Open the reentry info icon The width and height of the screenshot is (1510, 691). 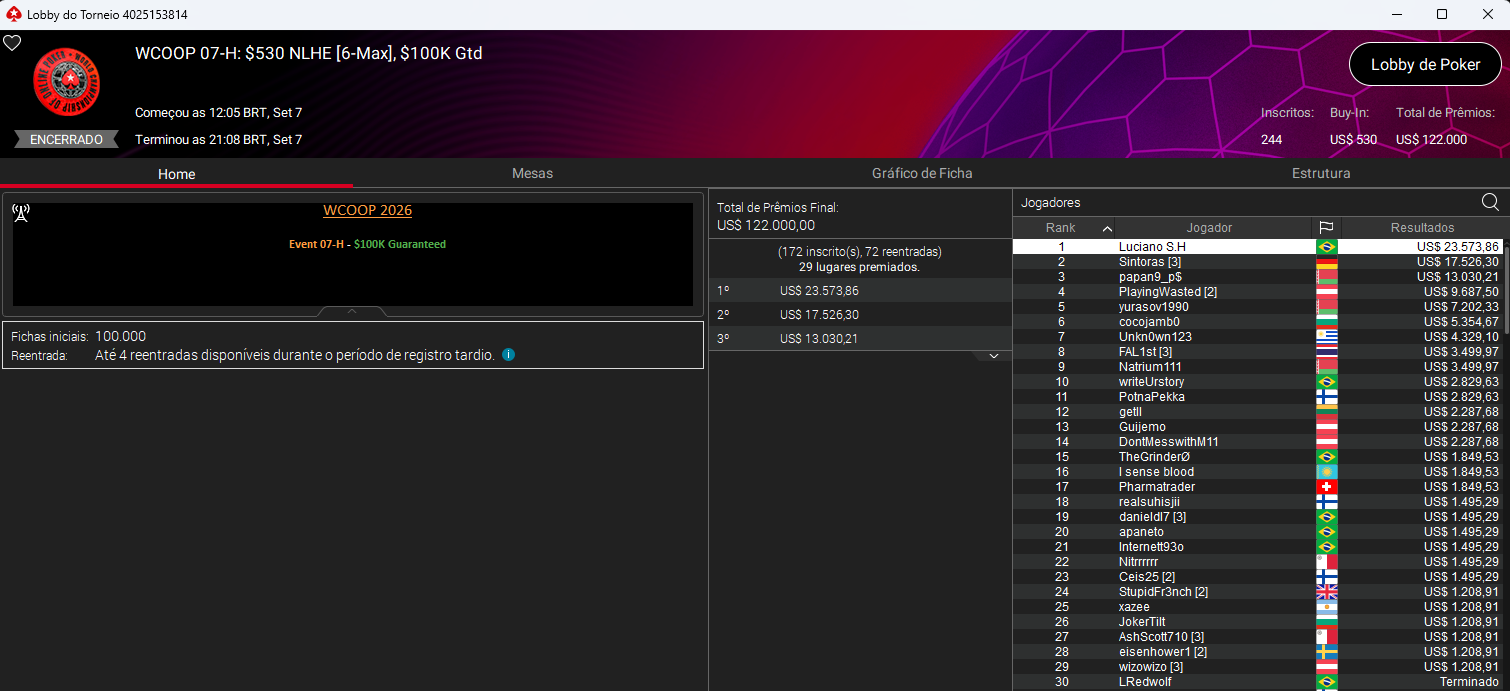click(x=508, y=355)
